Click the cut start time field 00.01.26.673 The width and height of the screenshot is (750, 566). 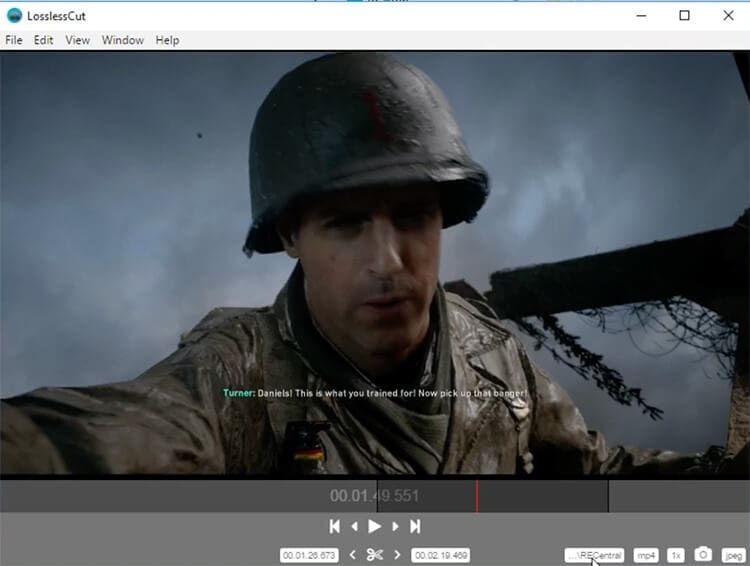(309, 555)
